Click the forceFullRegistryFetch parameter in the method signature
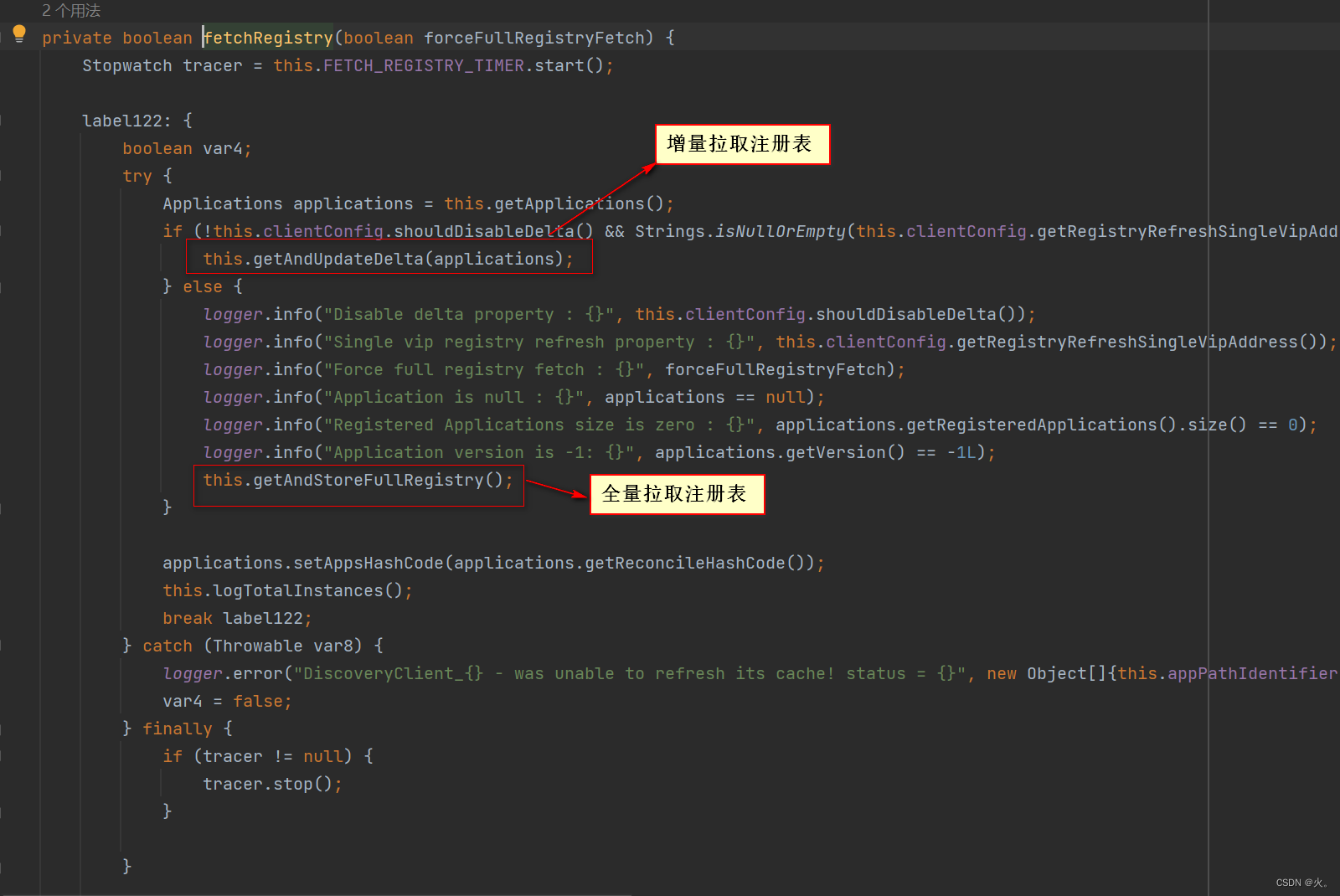The image size is (1340, 896). pos(533,38)
